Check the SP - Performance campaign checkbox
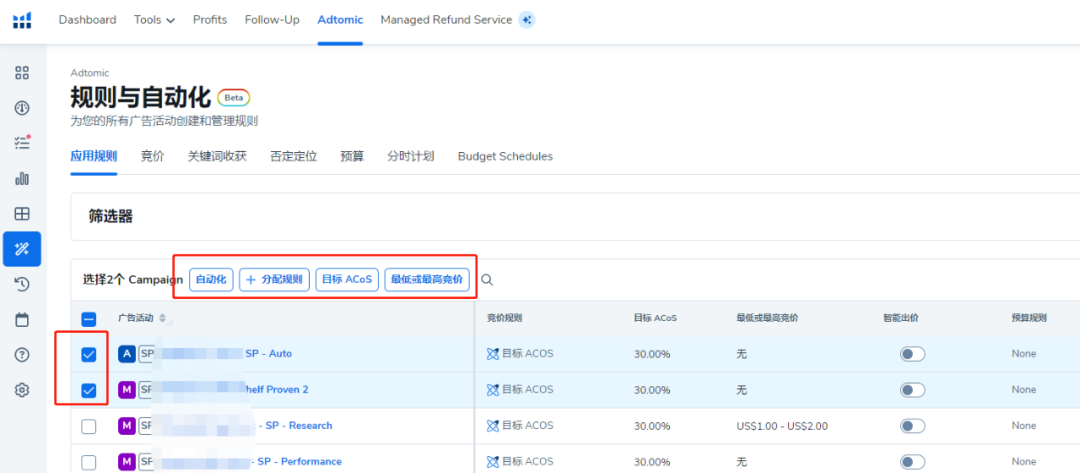The image size is (1080, 473). [89, 462]
